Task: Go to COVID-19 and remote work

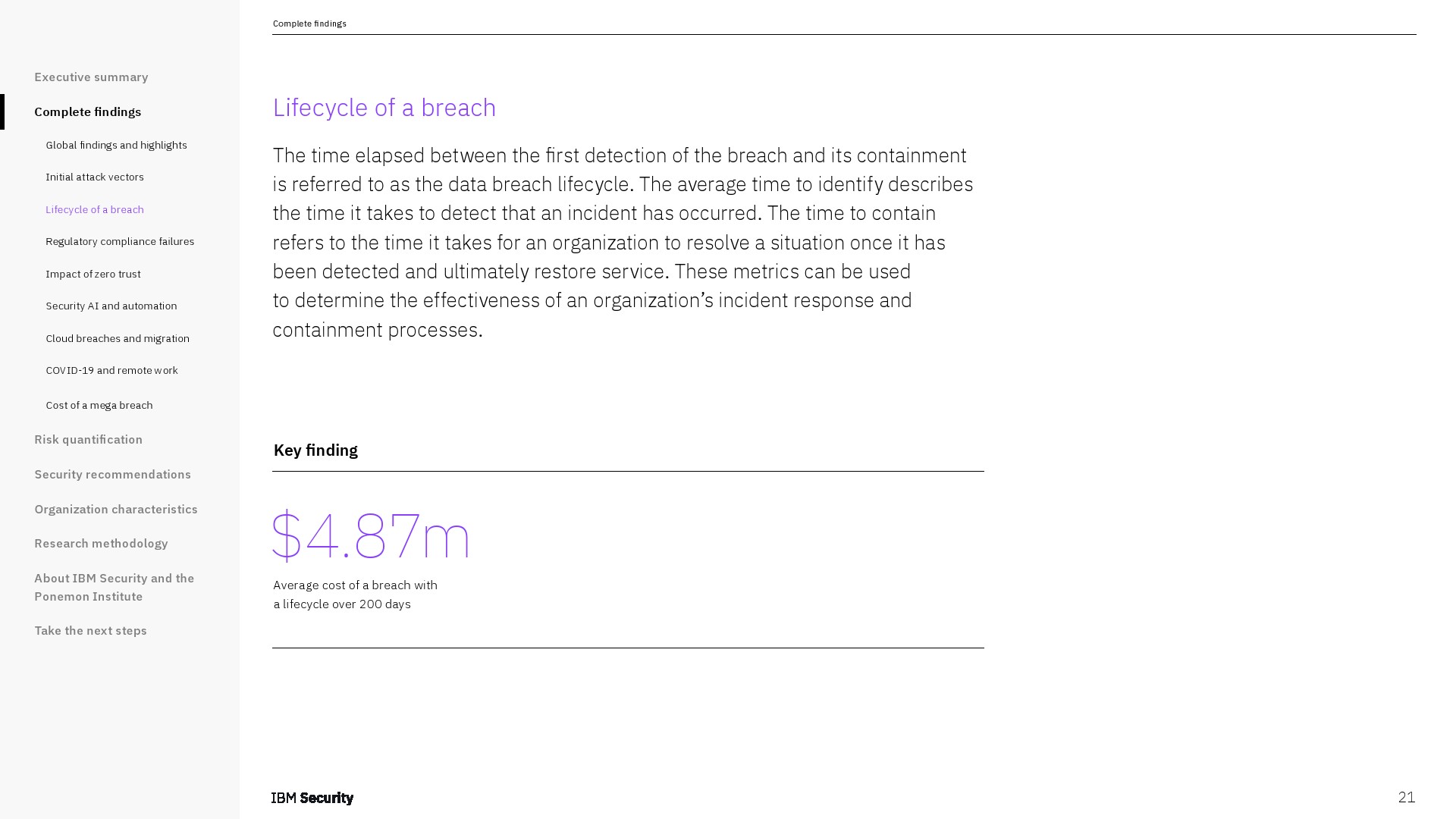Action: click(111, 370)
